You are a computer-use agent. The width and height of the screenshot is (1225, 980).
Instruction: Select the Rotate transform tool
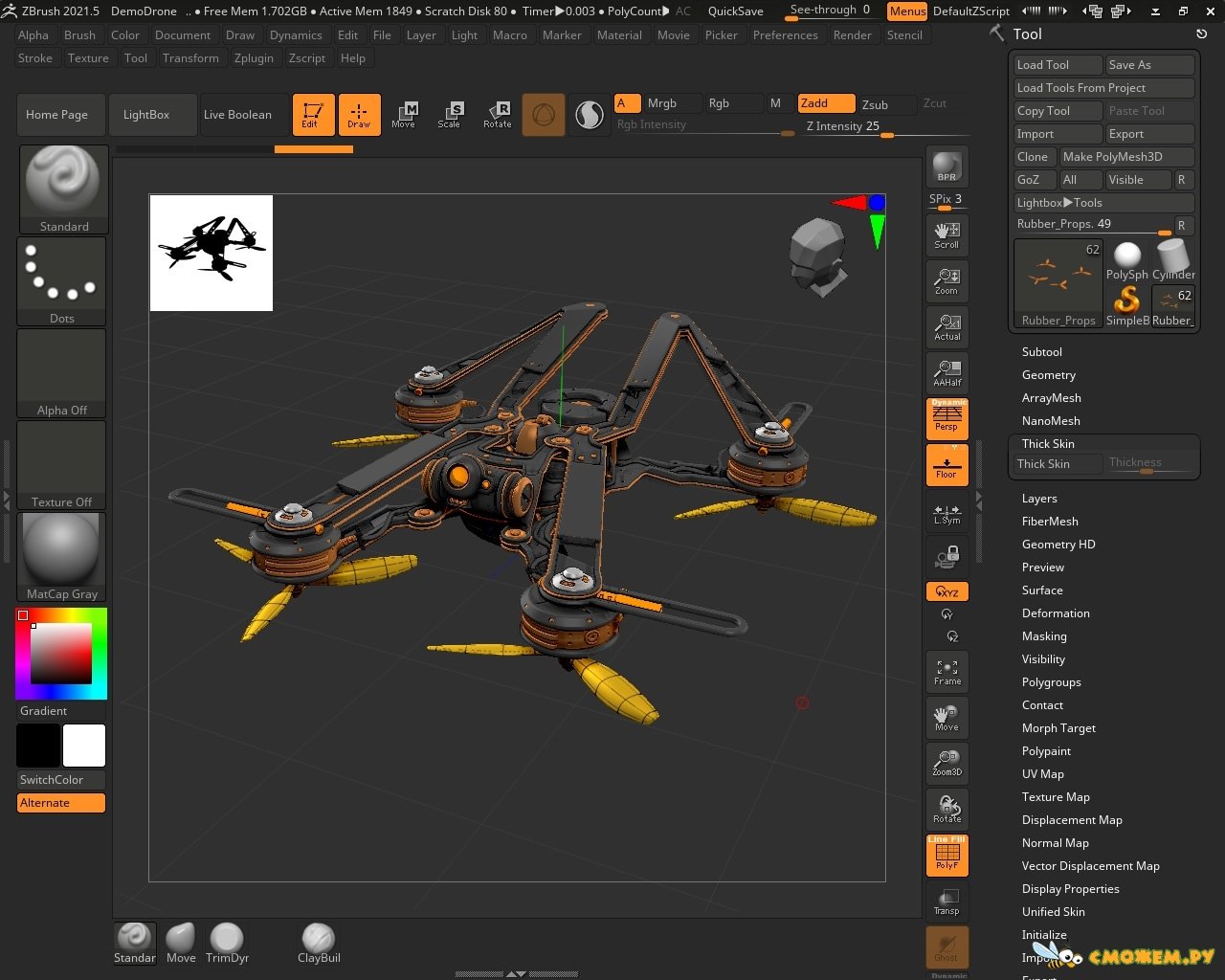coord(497,114)
